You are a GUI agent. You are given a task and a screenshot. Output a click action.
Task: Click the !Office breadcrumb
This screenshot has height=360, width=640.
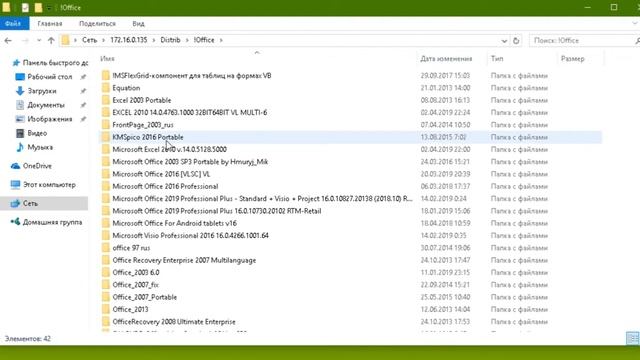pos(204,40)
